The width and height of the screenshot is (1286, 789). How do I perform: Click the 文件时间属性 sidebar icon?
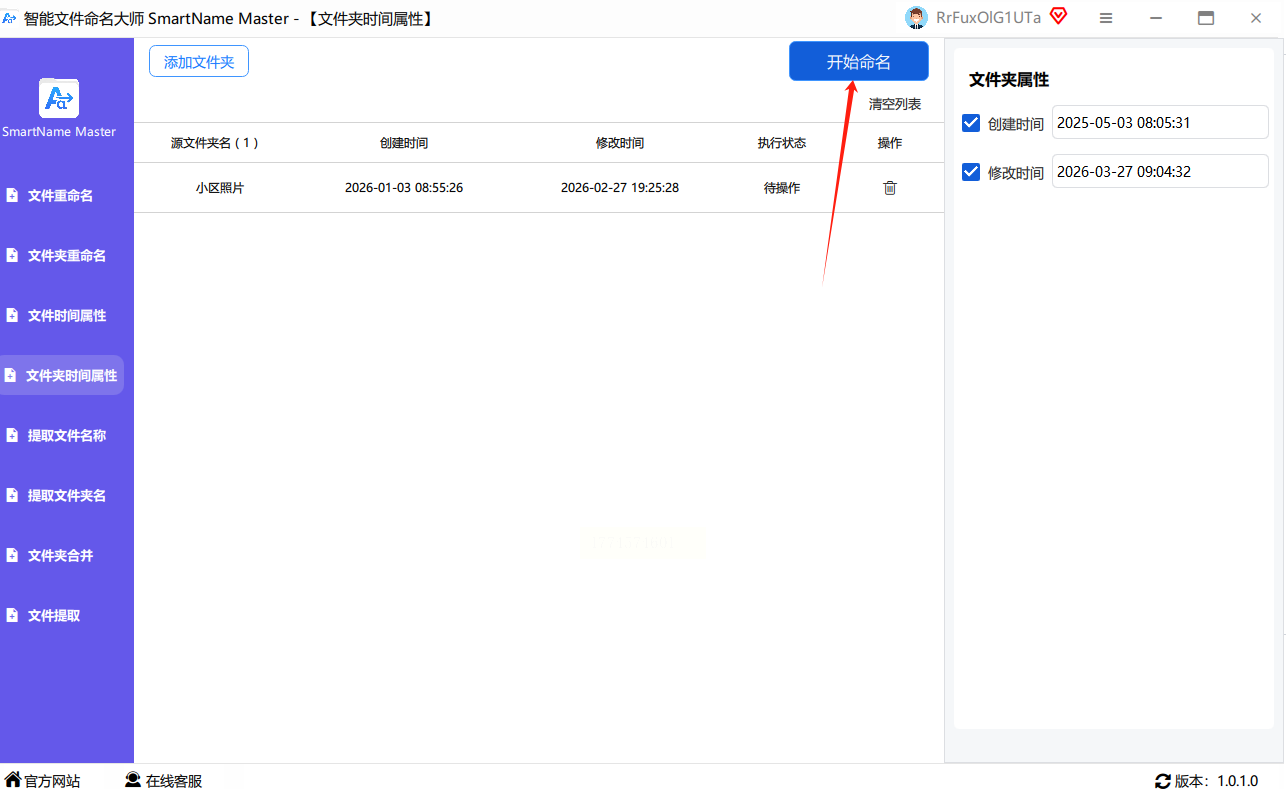(x=12, y=316)
